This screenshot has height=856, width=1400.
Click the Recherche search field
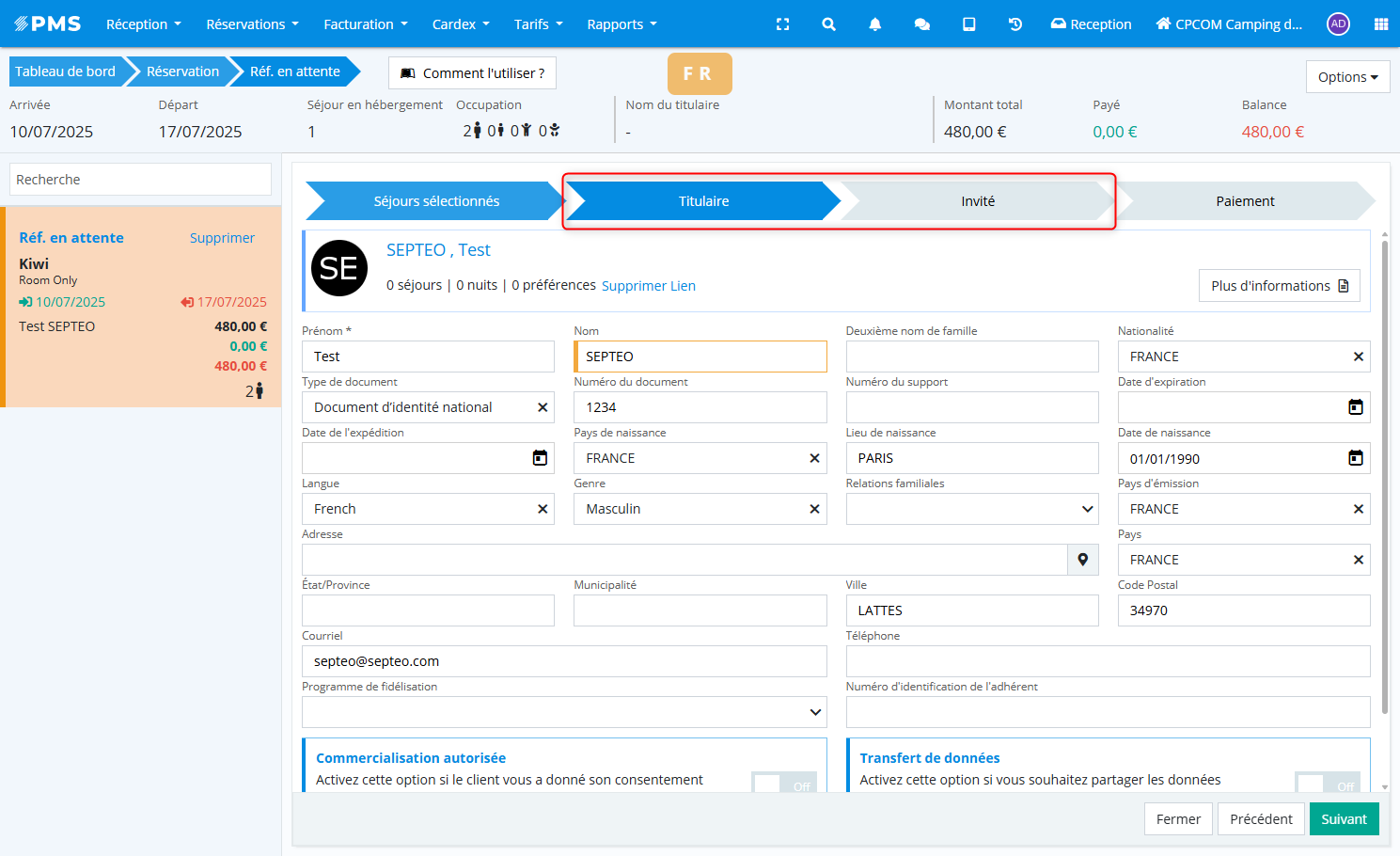click(x=140, y=180)
